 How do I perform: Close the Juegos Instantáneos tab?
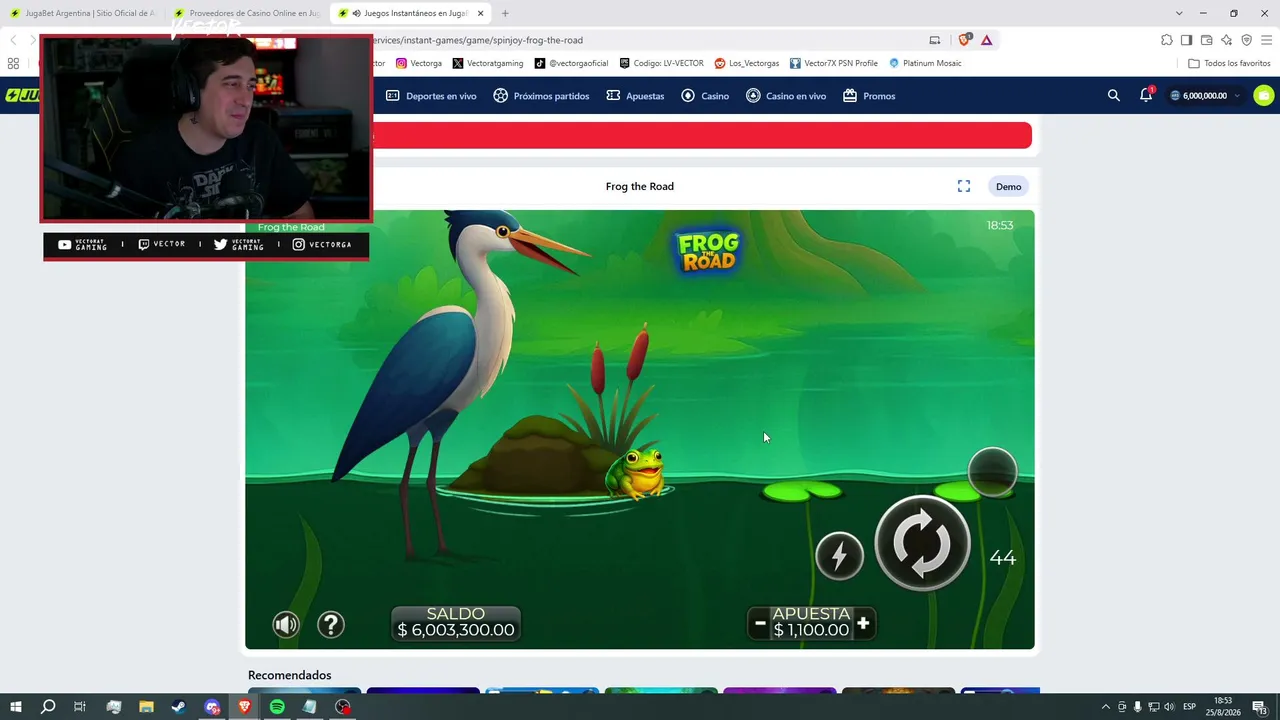[481, 13]
